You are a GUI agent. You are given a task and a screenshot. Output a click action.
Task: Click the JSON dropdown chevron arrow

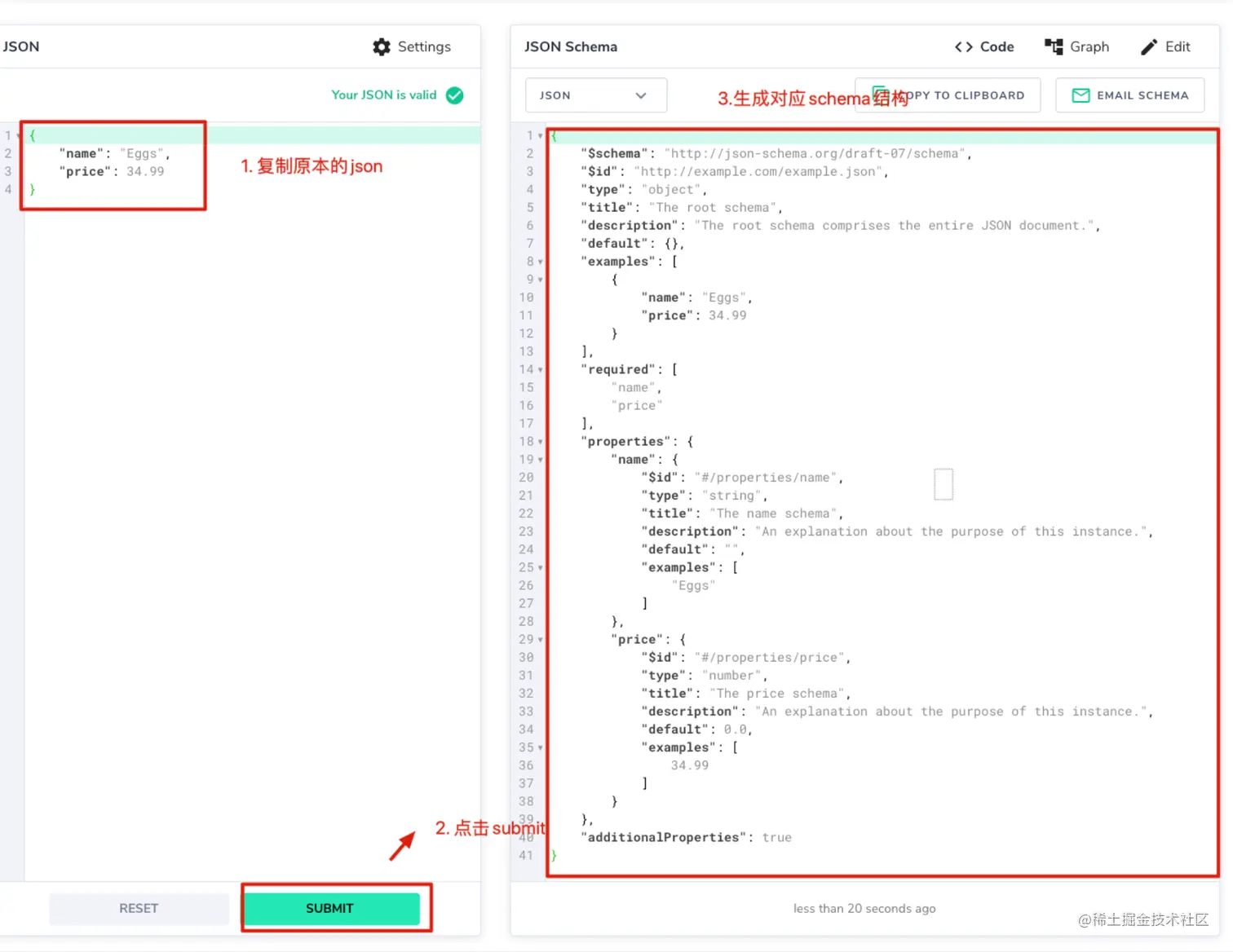[641, 95]
